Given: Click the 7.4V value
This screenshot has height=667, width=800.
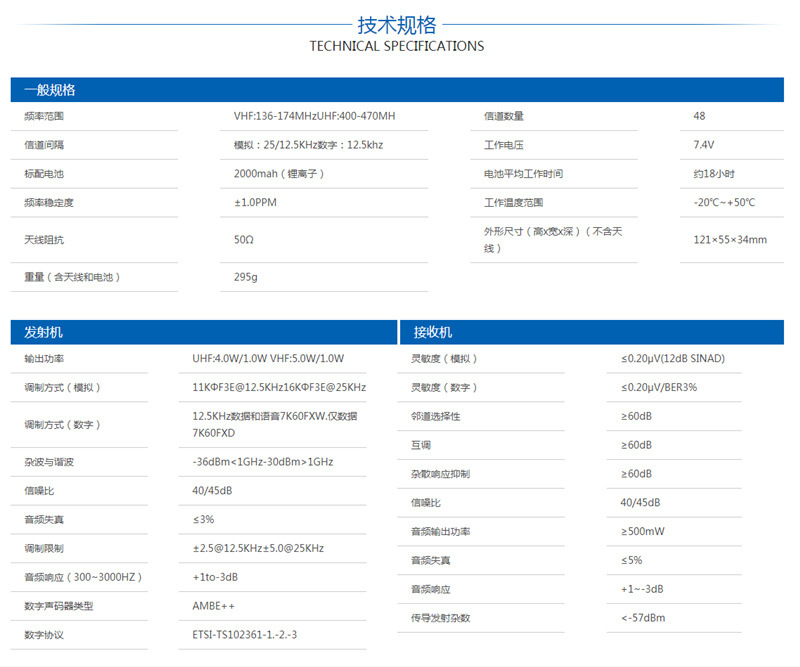Looking at the screenshot, I should click(x=704, y=145).
